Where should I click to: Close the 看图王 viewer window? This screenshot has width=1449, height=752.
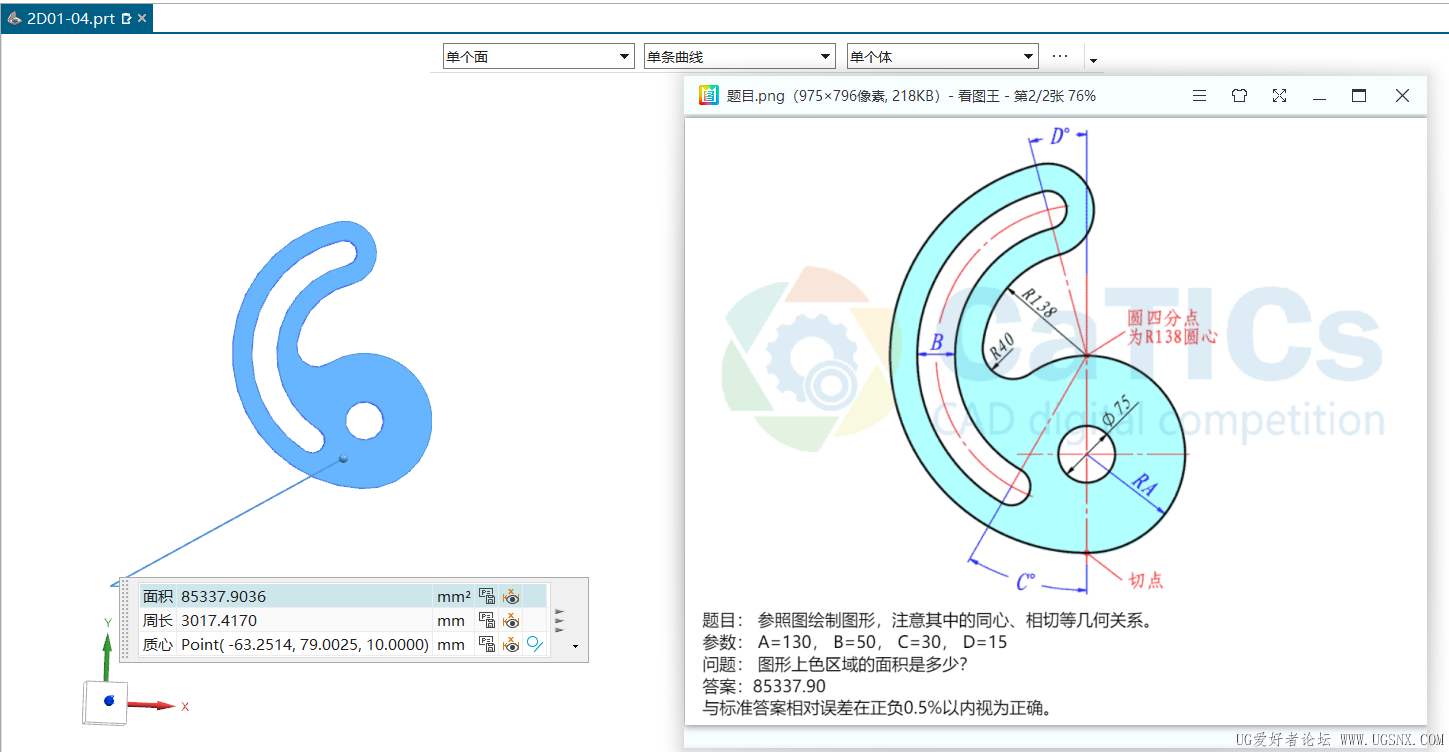point(1402,96)
